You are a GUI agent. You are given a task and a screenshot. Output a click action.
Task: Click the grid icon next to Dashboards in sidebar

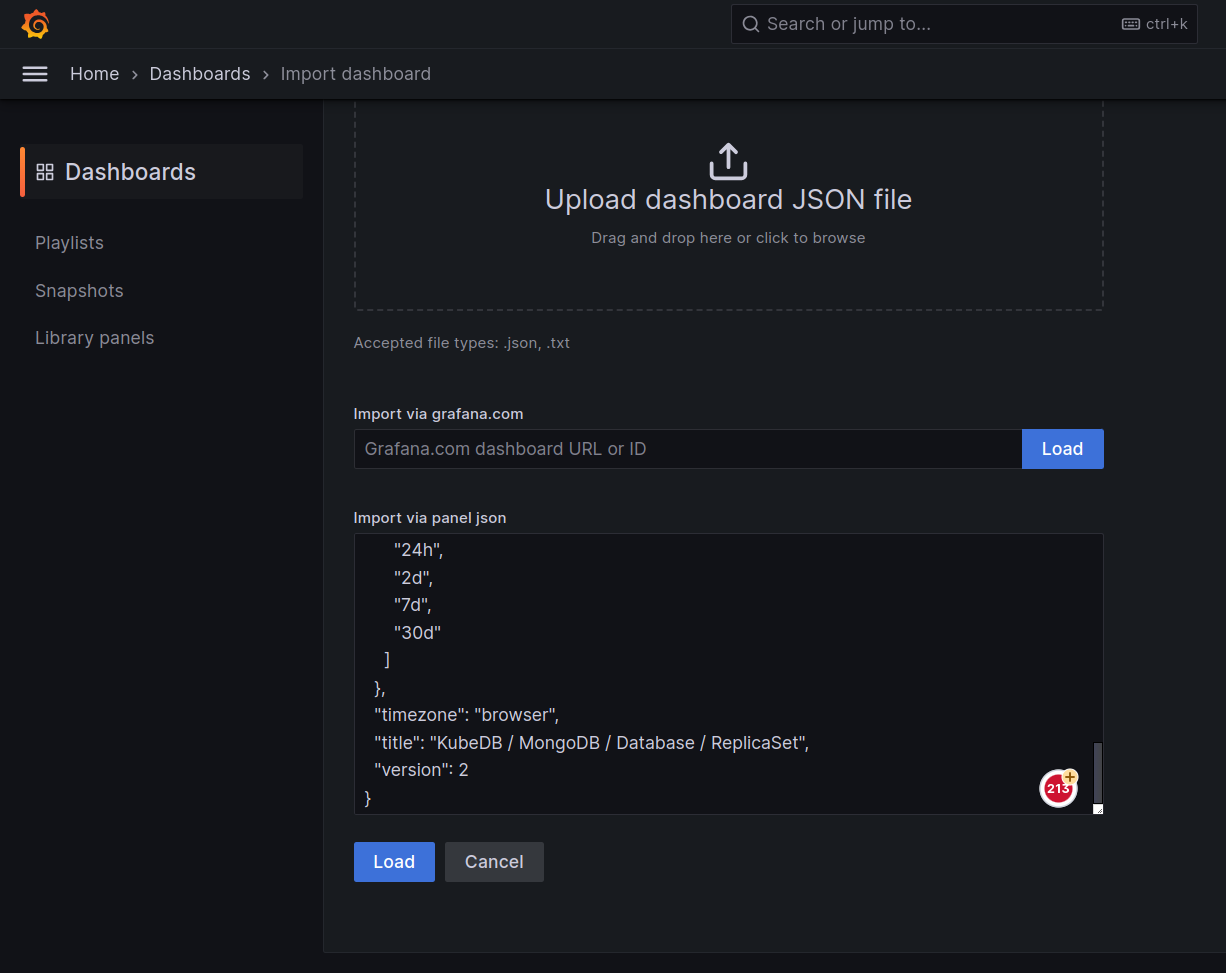tap(44, 171)
